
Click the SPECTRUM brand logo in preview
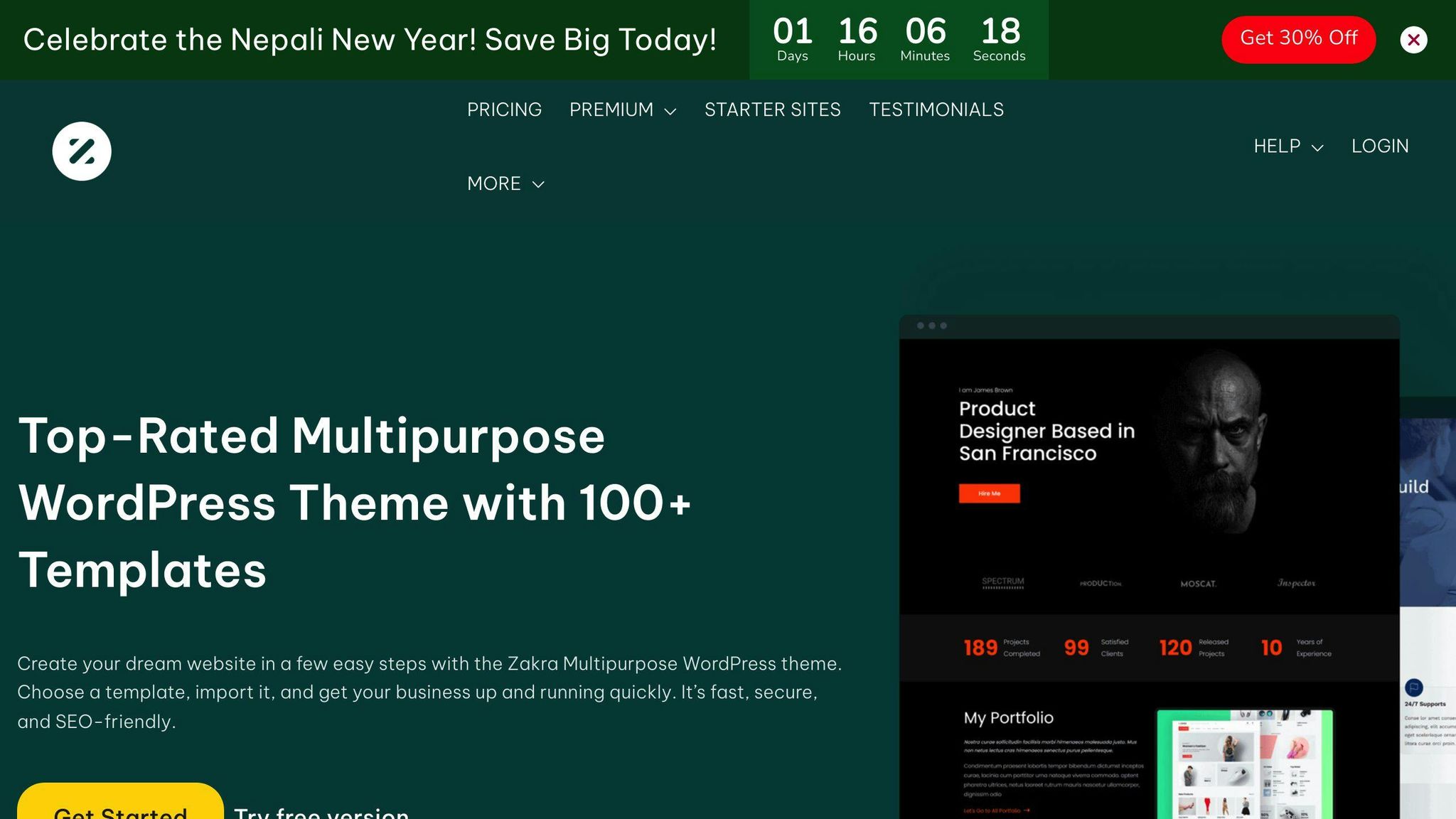(x=1003, y=583)
